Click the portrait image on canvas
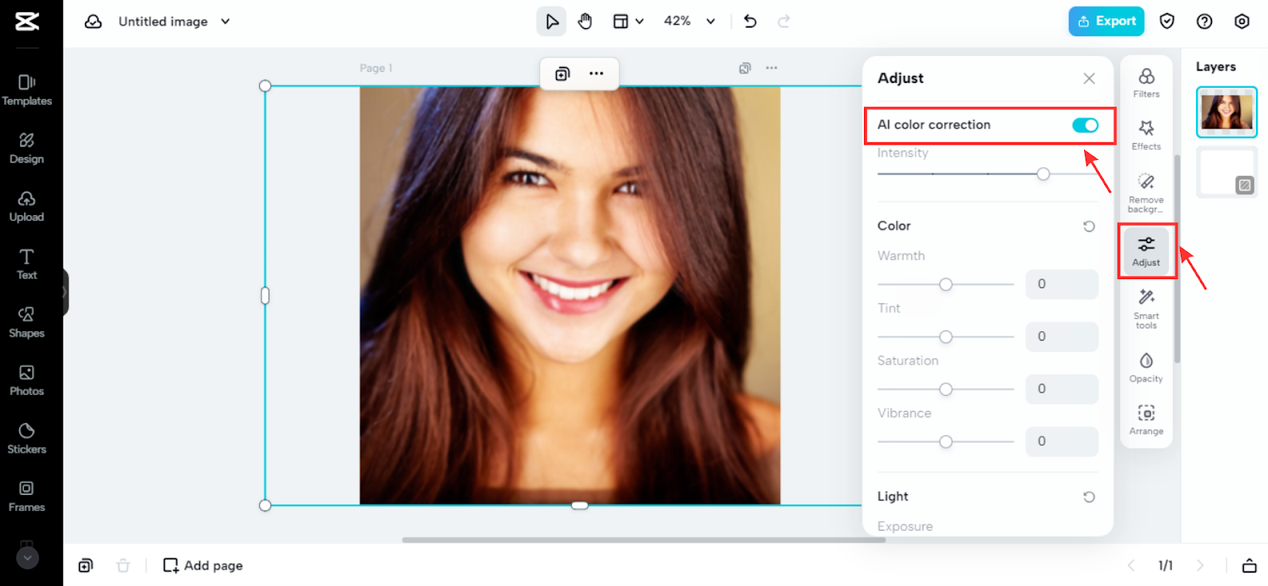Image resolution: width=1268 pixels, height=586 pixels. click(x=570, y=295)
